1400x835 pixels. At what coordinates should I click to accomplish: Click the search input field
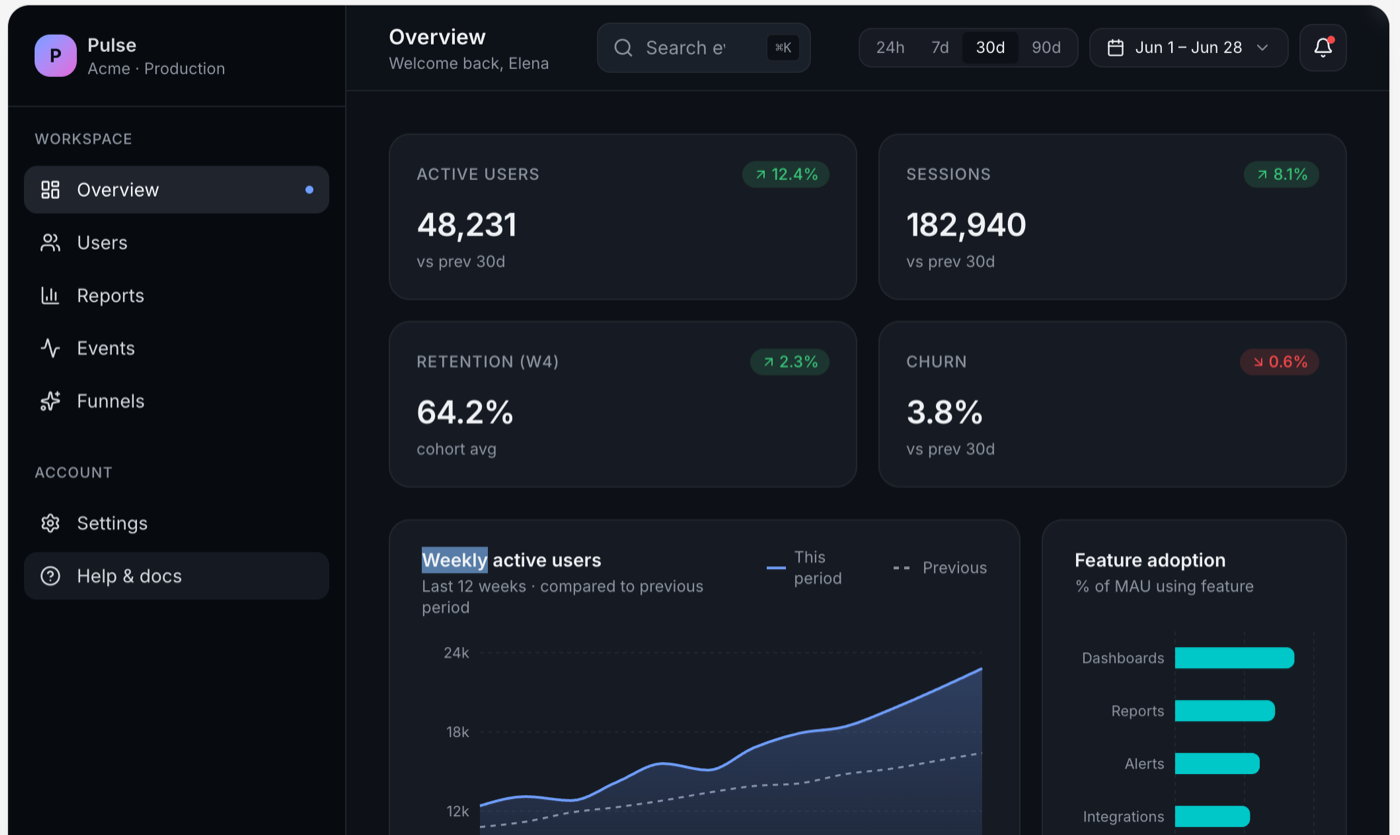tap(704, 48)
